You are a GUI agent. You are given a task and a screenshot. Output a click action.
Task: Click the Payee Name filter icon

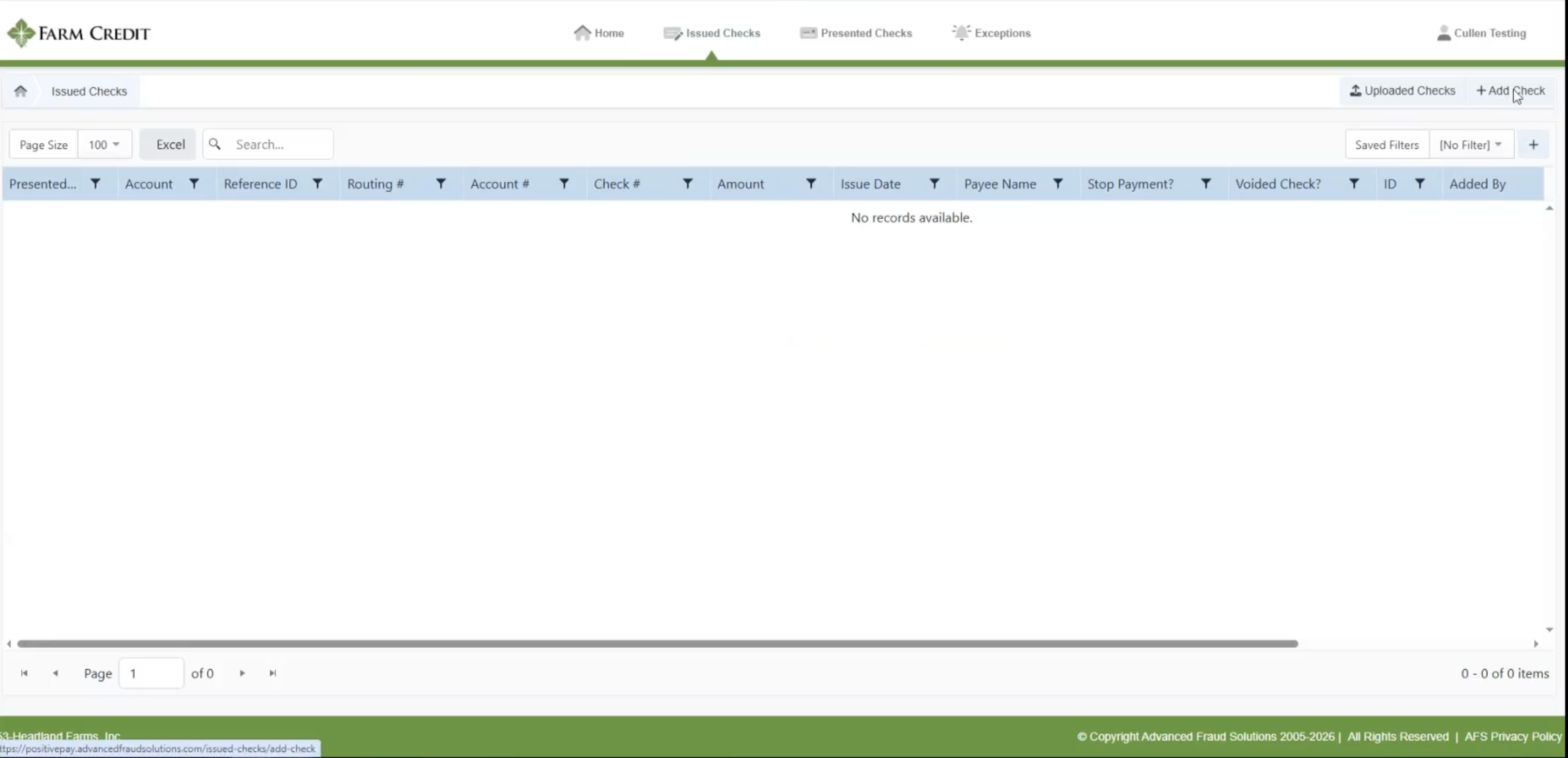[1058, 184]
